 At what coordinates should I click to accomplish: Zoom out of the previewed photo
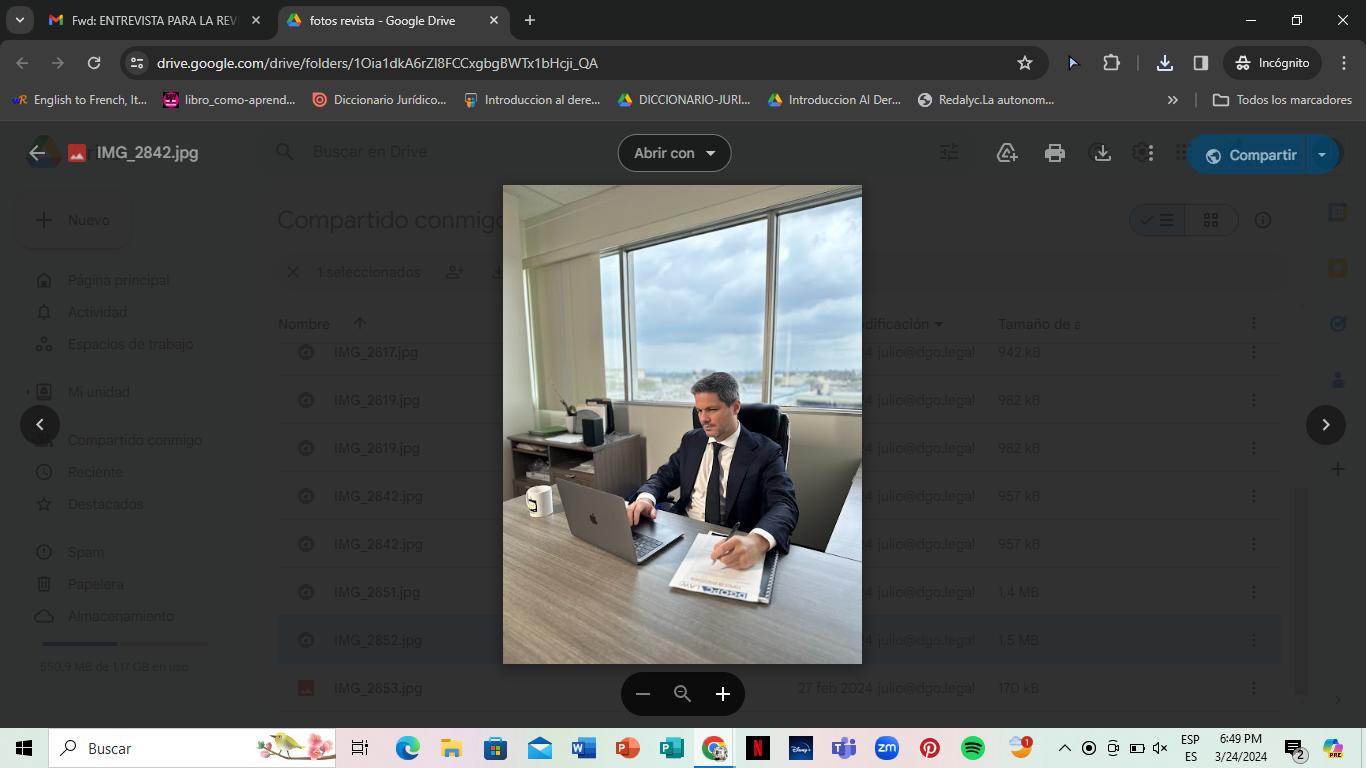(x=643, y=694)
